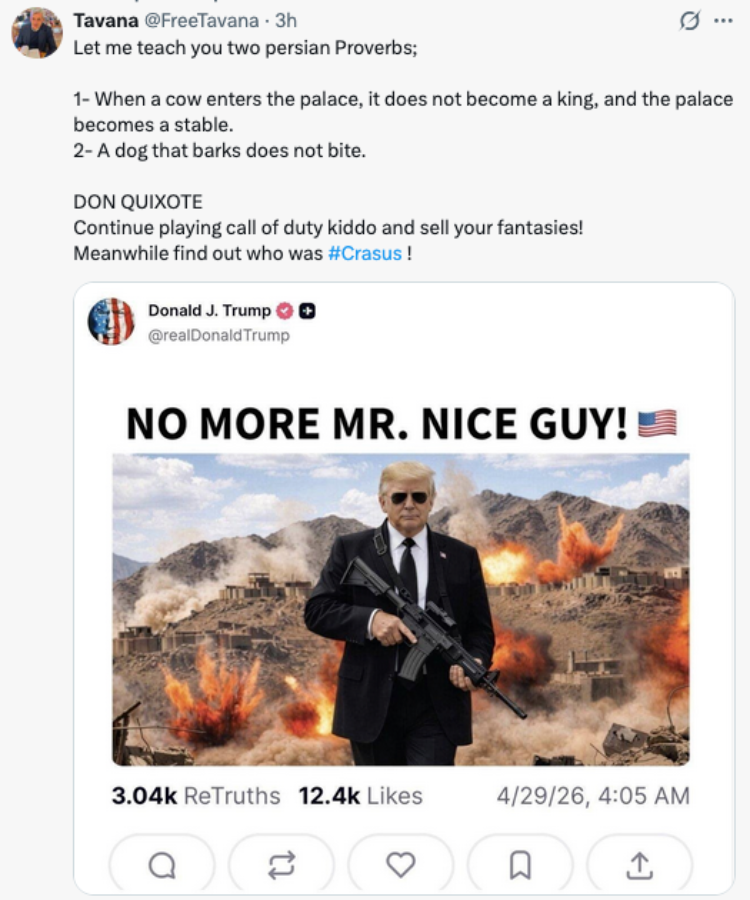The image size is (750, 900).
Task: Open the 3h timestamp link
Action: [286, 21]
